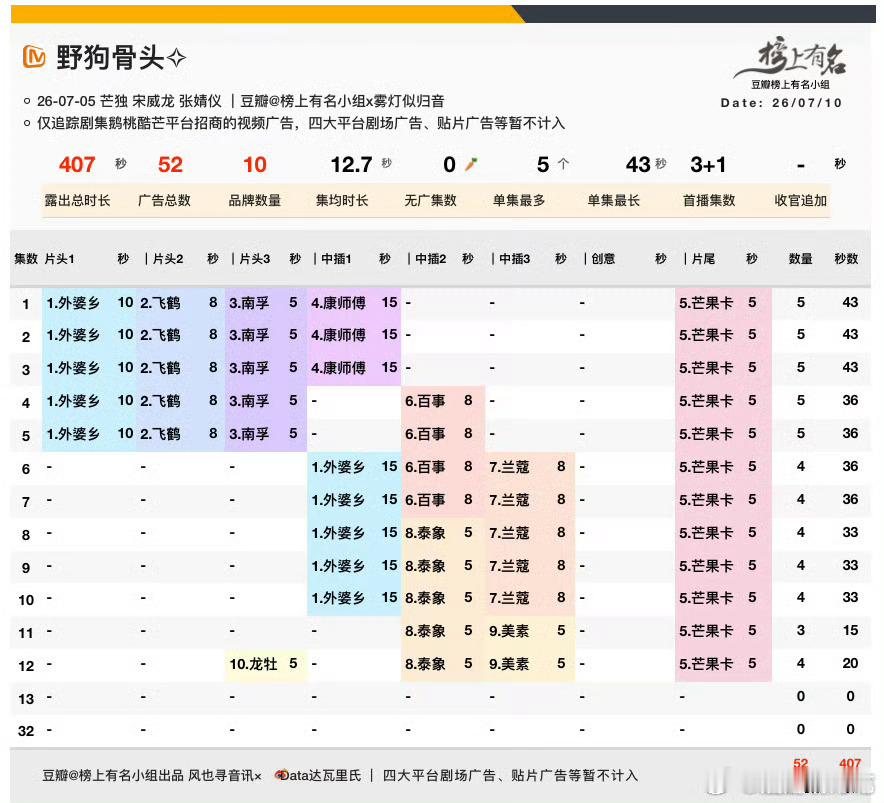This screenshot has width=884, height=803.
Task: Click the carrot icon beside 无广集数 value
Action: coord(471,164)
